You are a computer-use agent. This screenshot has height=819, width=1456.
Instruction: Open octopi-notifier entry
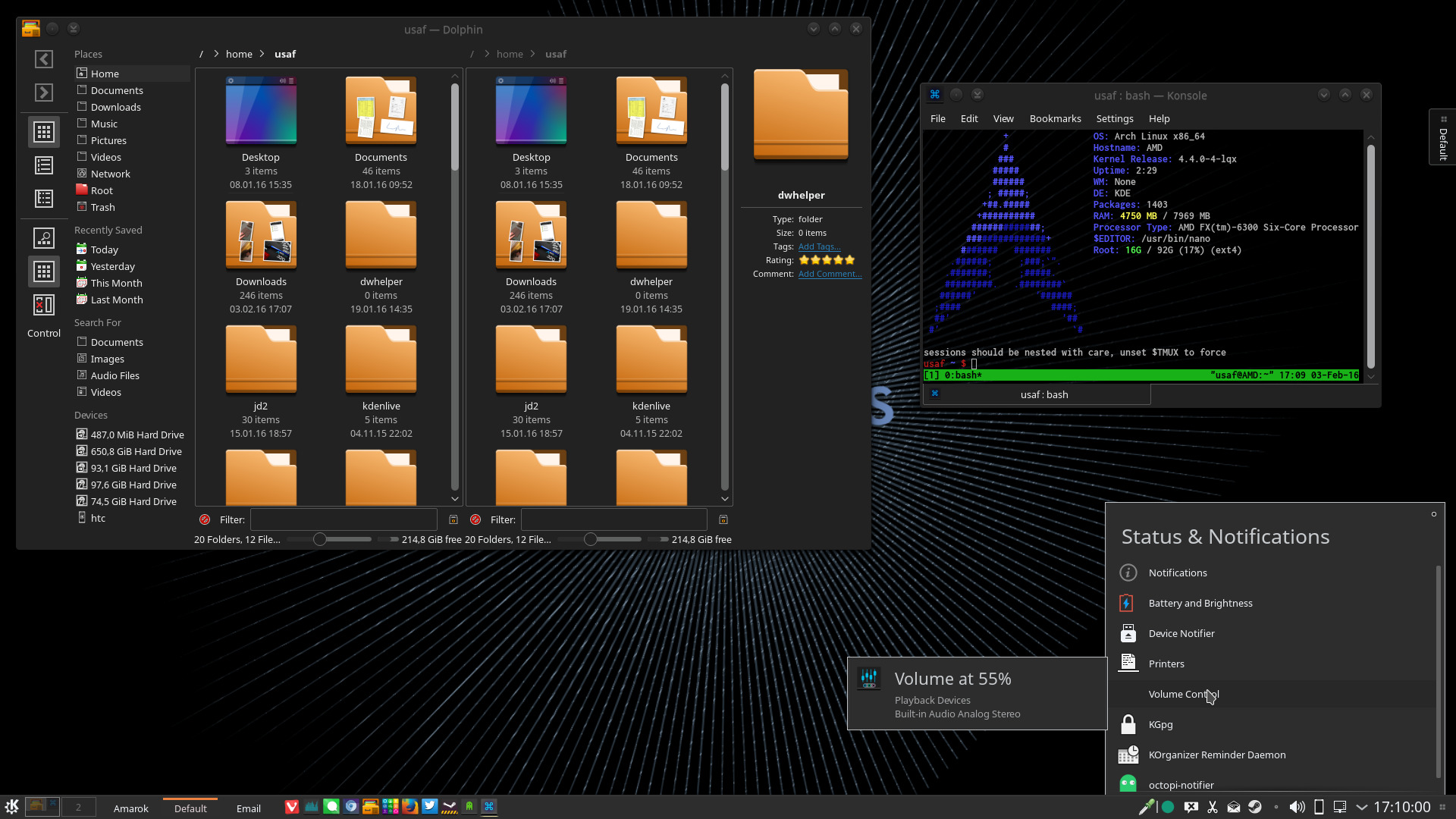[x=1277, y=785]
